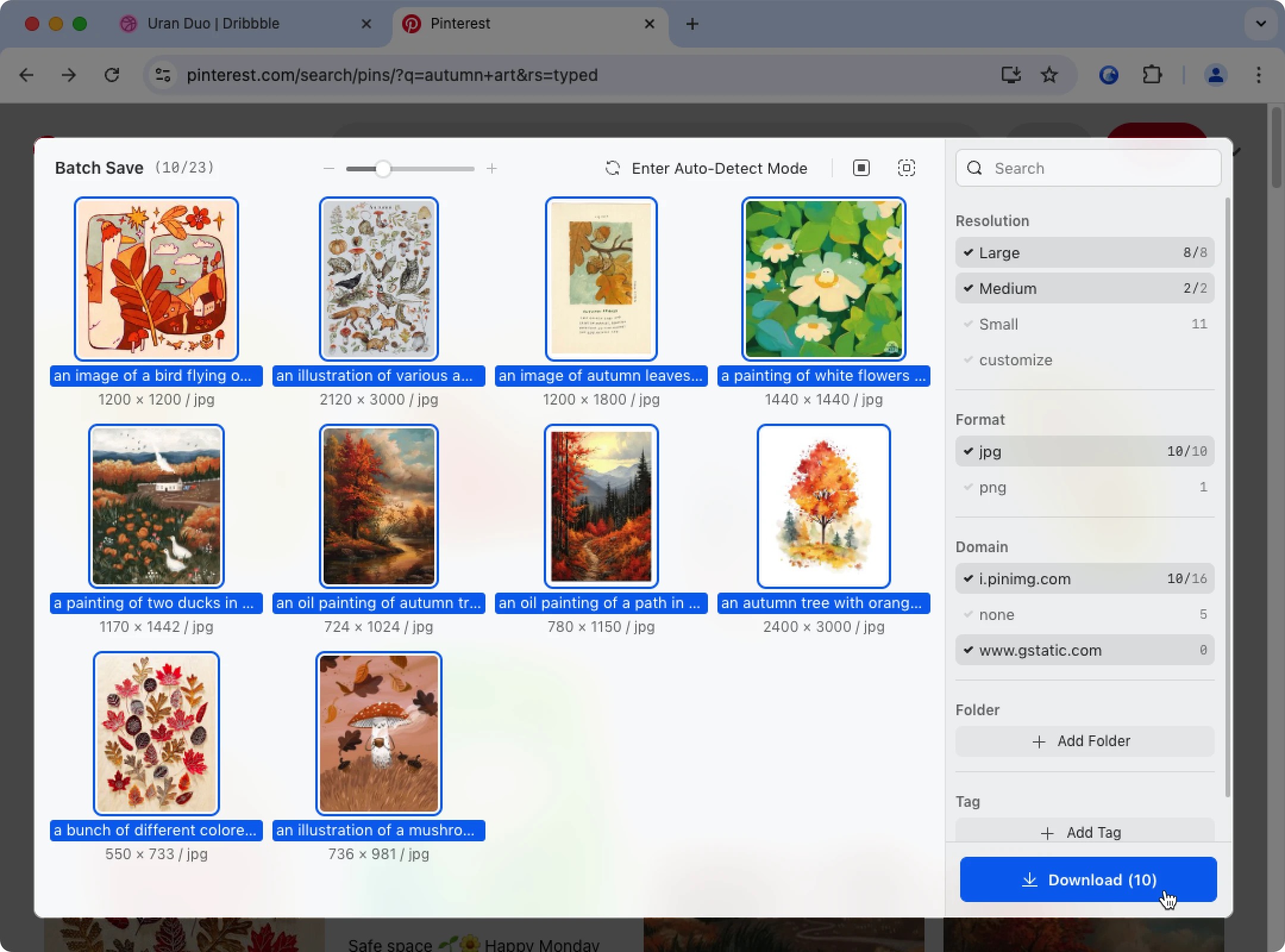Bookmark page with star icon

tap(1049, 75)
